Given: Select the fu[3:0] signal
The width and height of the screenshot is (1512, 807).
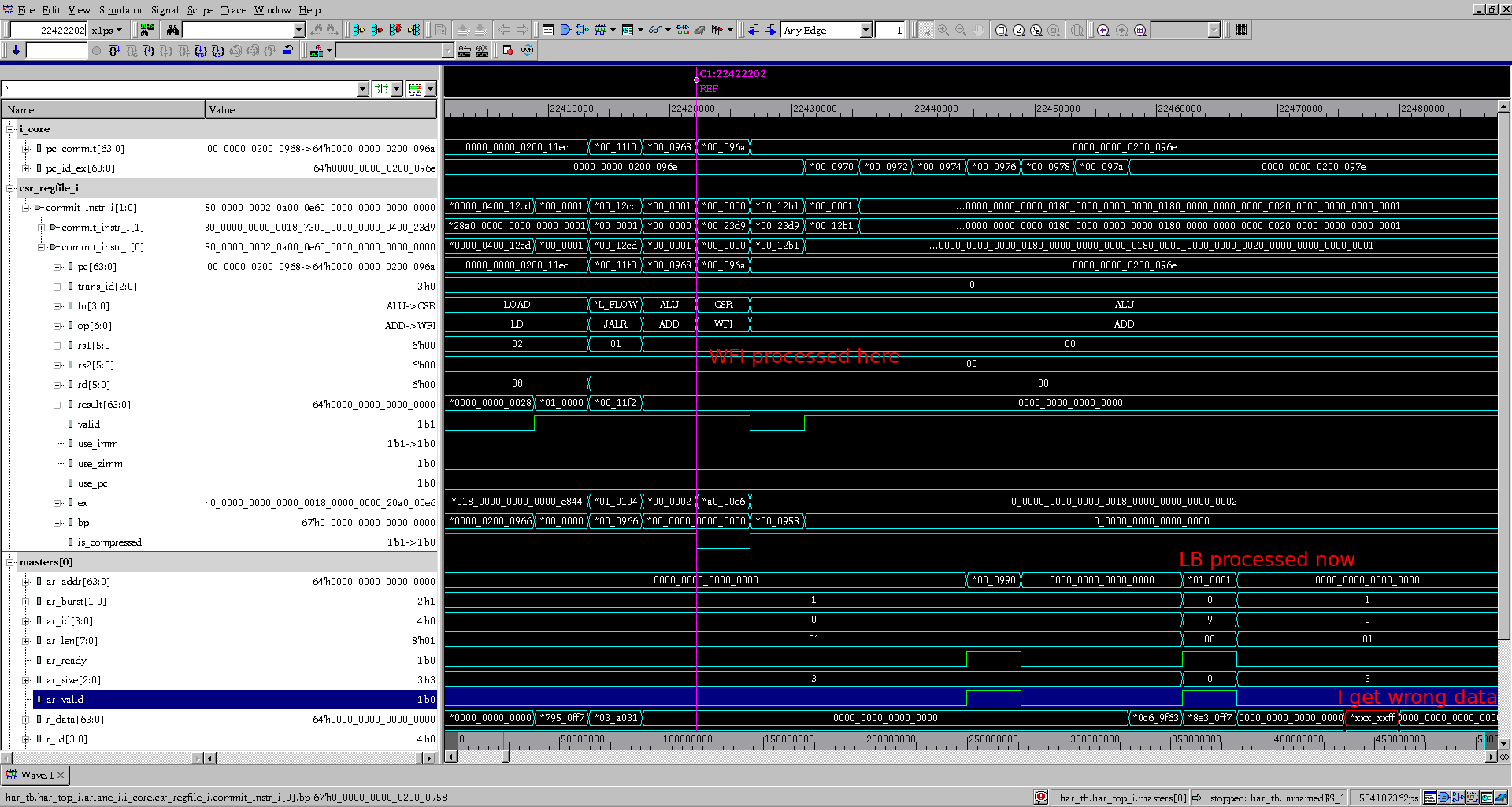Looking at the screenshot, I should [93, 306].
